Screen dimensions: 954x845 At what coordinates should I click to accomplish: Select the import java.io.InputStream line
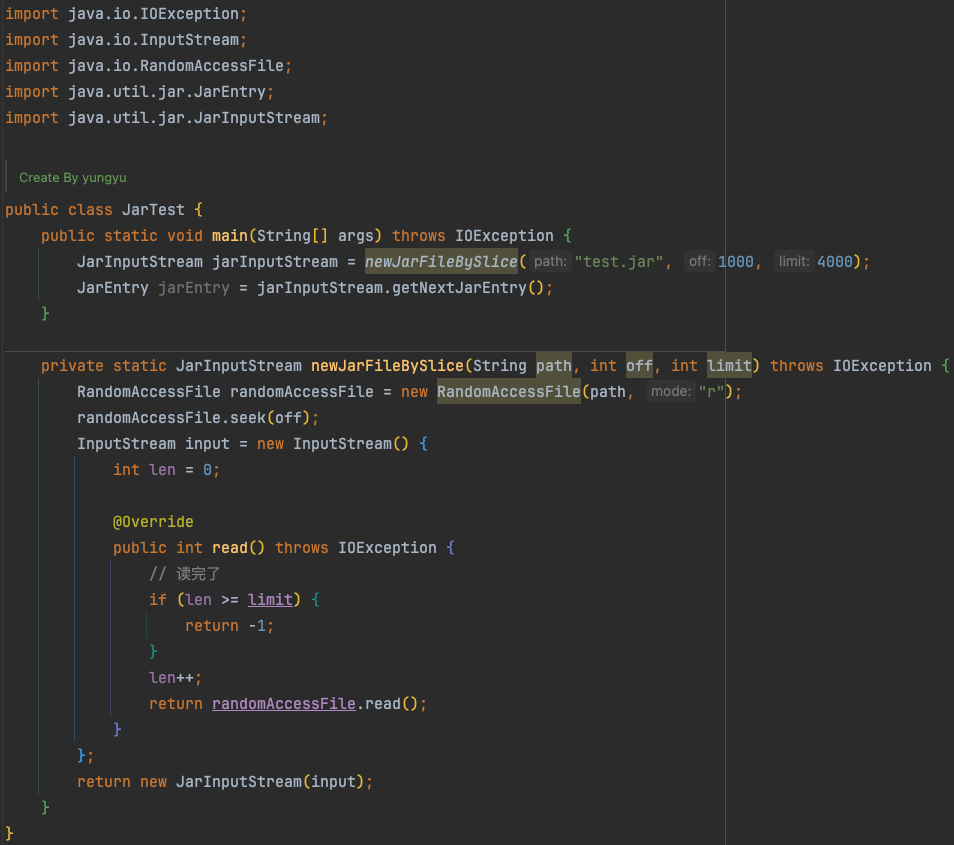(x=126, y=40)
